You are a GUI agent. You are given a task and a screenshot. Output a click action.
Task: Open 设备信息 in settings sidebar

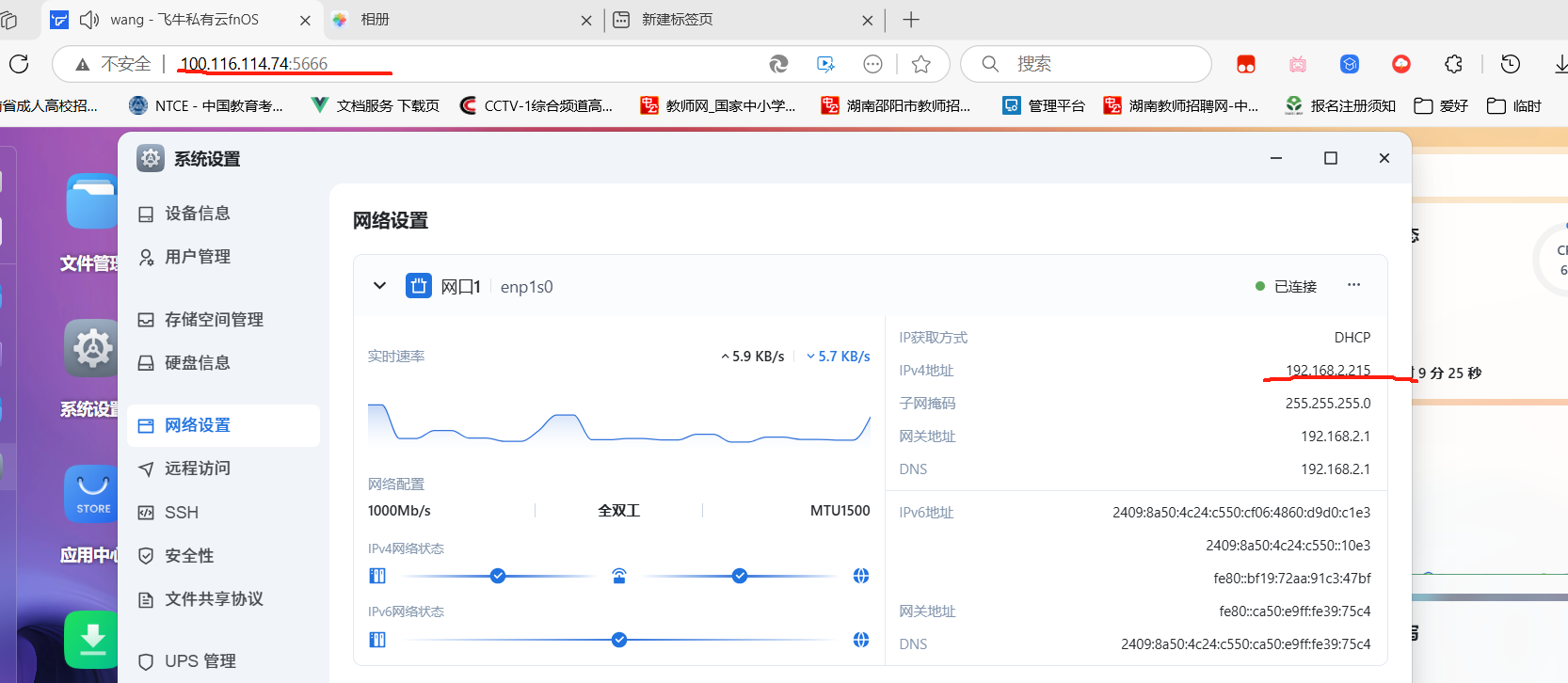coord(223,214)
